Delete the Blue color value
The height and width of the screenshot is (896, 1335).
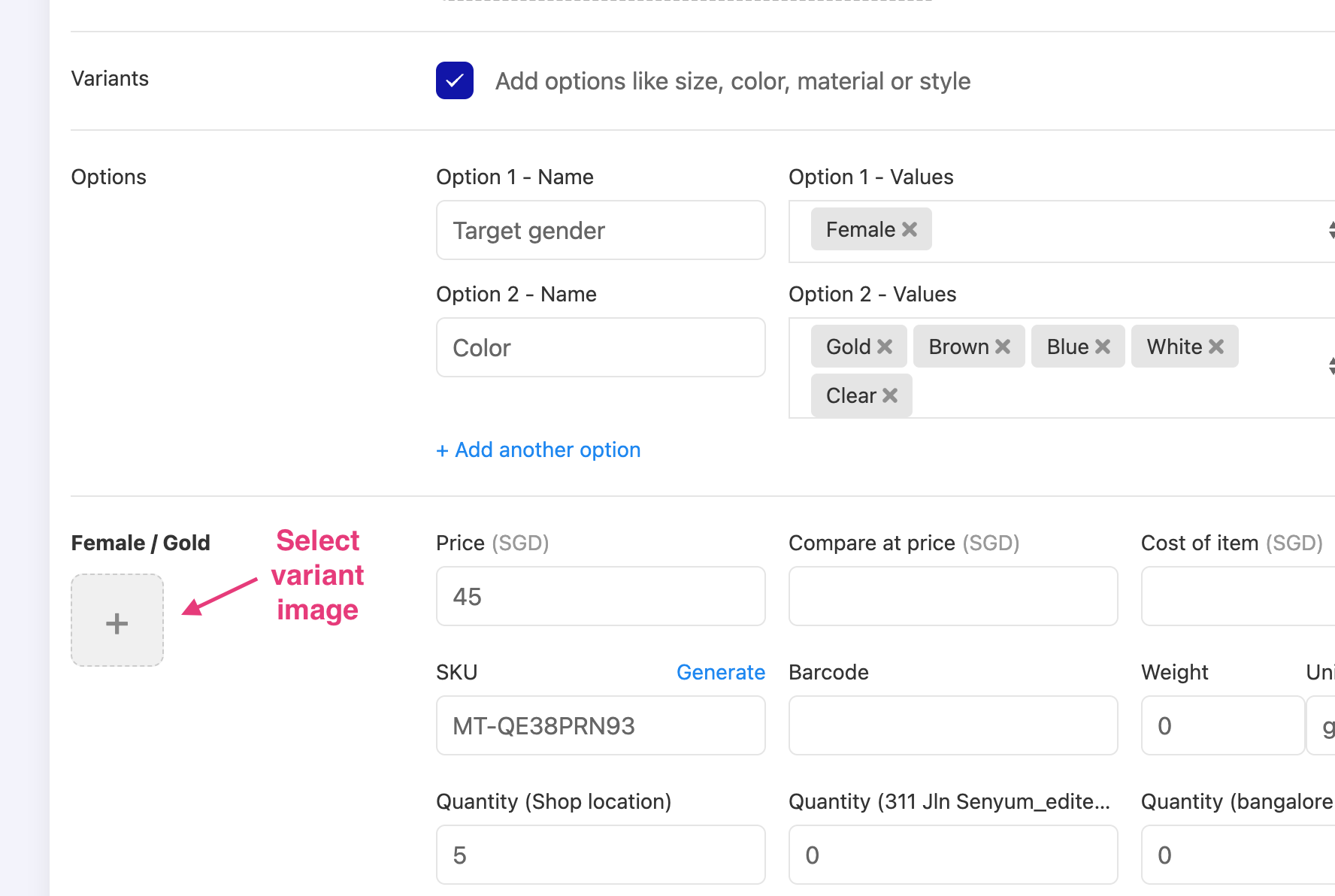click(x=1103, y=347)
